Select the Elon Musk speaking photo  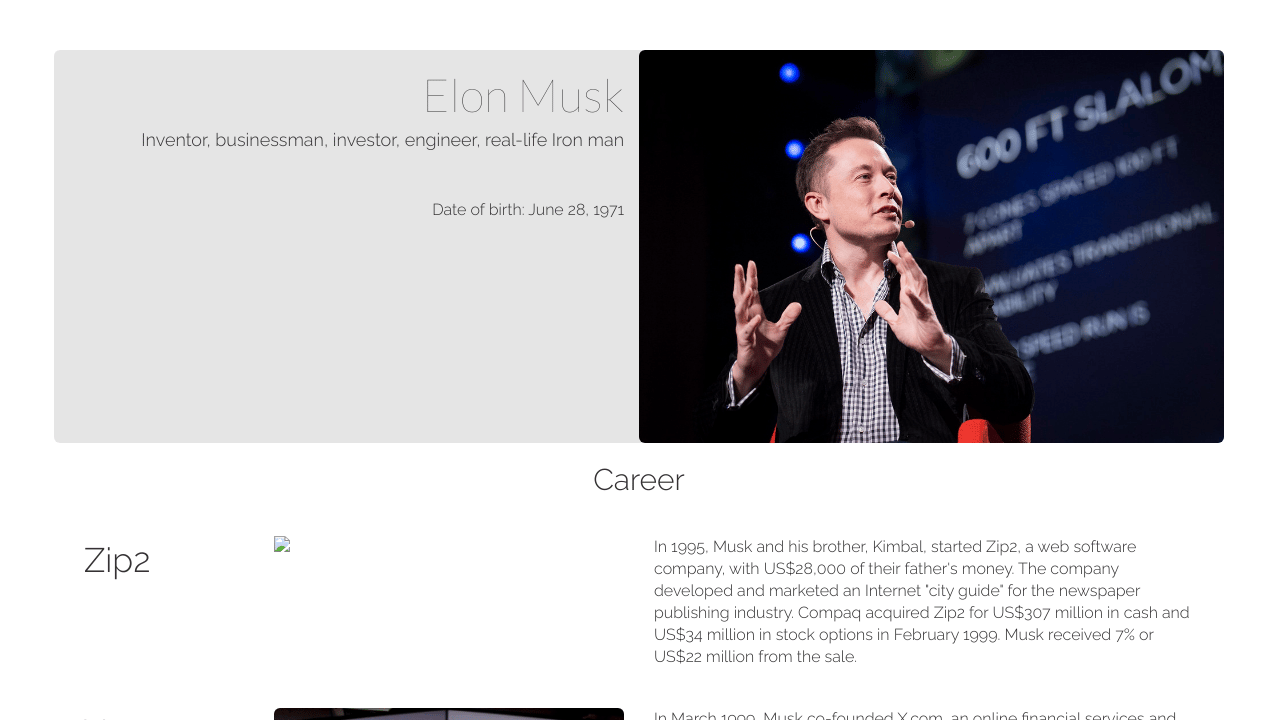click(x=931, y=246)
